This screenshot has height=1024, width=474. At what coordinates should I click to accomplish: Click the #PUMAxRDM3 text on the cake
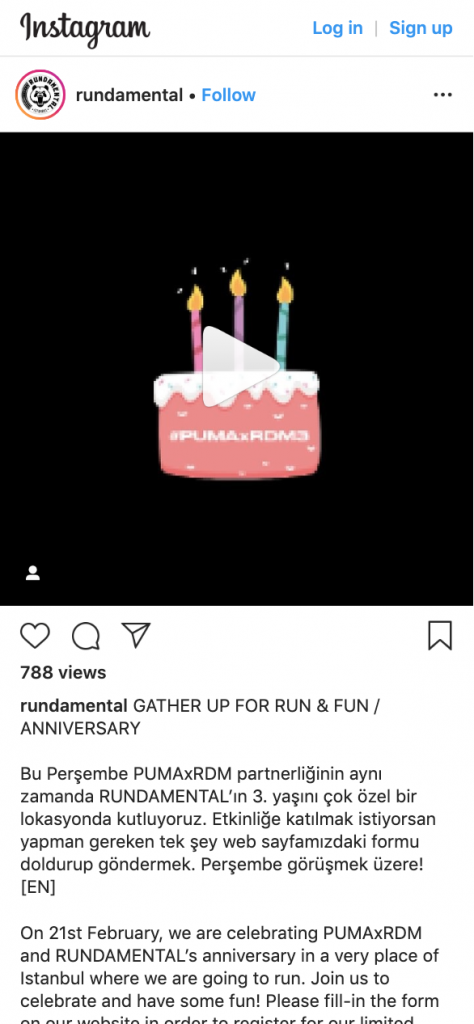click(238, 436)
